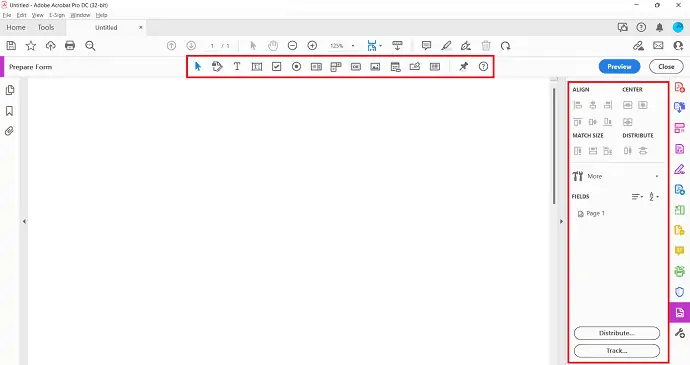Select the Add Check Box tool

pyautogui.click(x=276, y=67)
